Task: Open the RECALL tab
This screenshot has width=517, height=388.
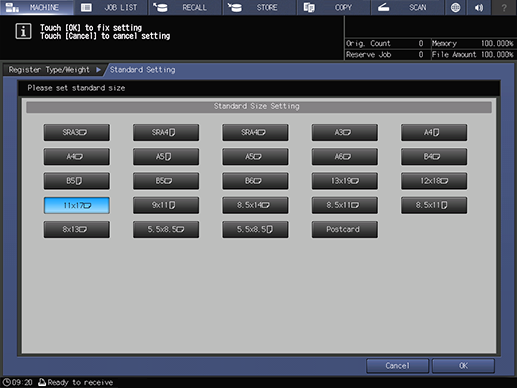Action: pyautogui.click(x=185, y=7)
